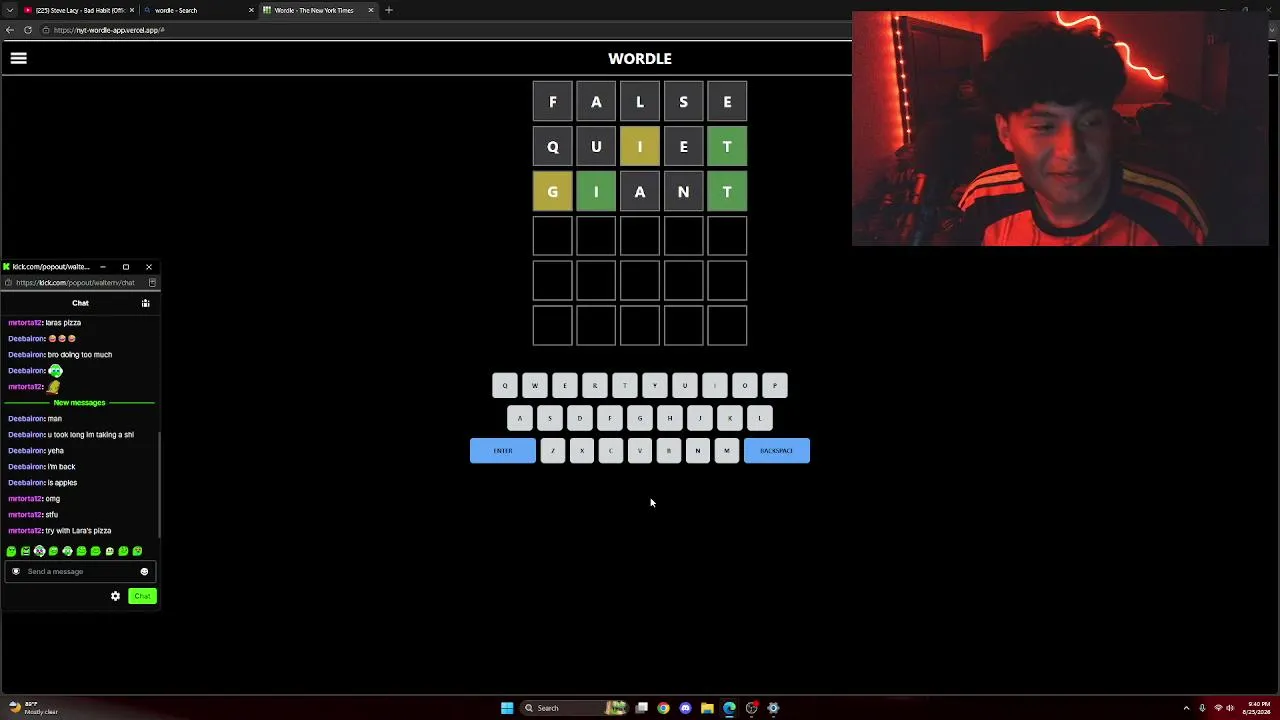Click the X key on Wordle keyboard
The image size is (1280, 720).
pyautogui.click(x=582, y=451)
